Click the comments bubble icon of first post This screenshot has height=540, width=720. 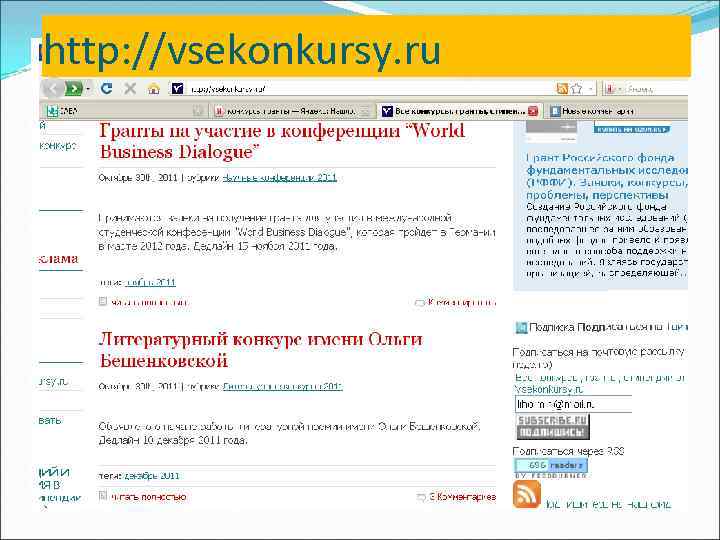[419, 303]
